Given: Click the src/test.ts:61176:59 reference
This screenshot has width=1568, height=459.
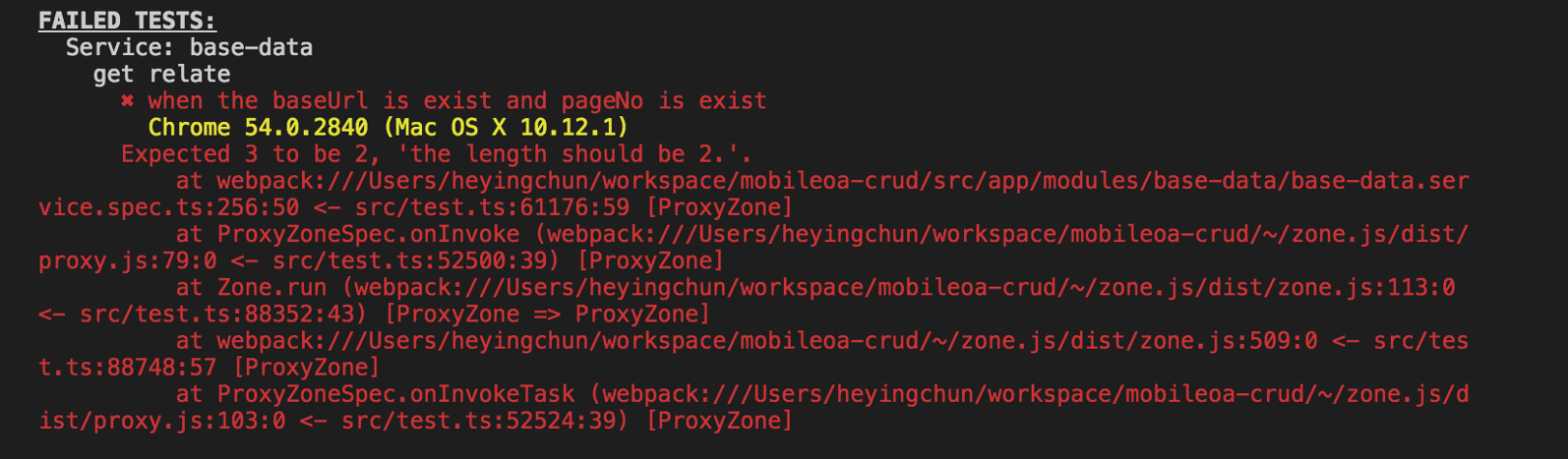Looking at the screenshot, I should pyautogui.click(x=492, y=207).
